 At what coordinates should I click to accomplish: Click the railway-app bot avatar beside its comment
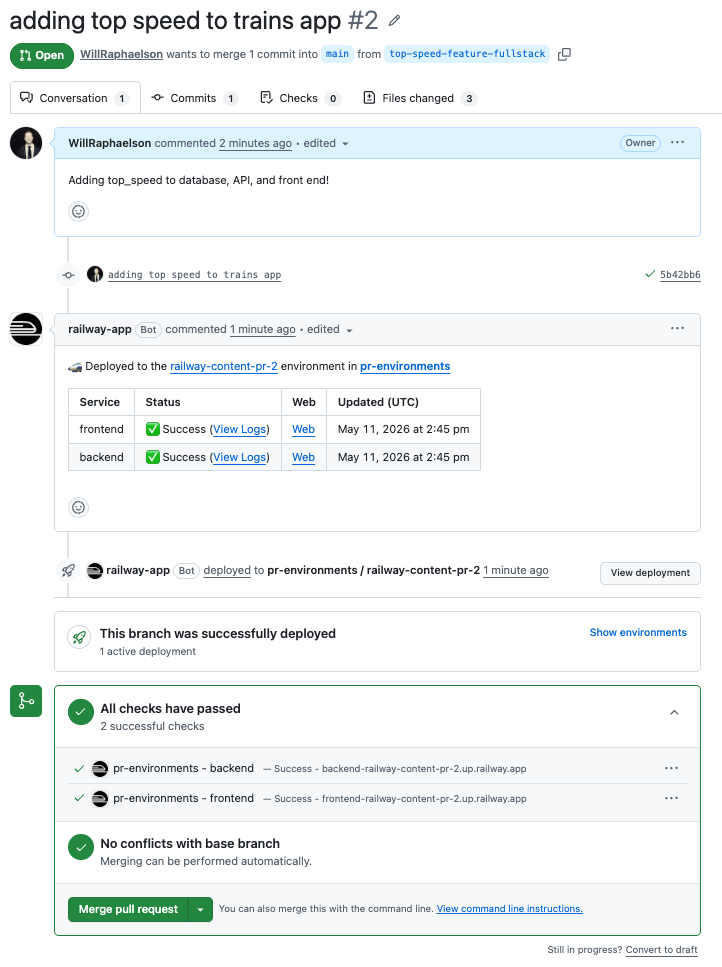(26, 329)
